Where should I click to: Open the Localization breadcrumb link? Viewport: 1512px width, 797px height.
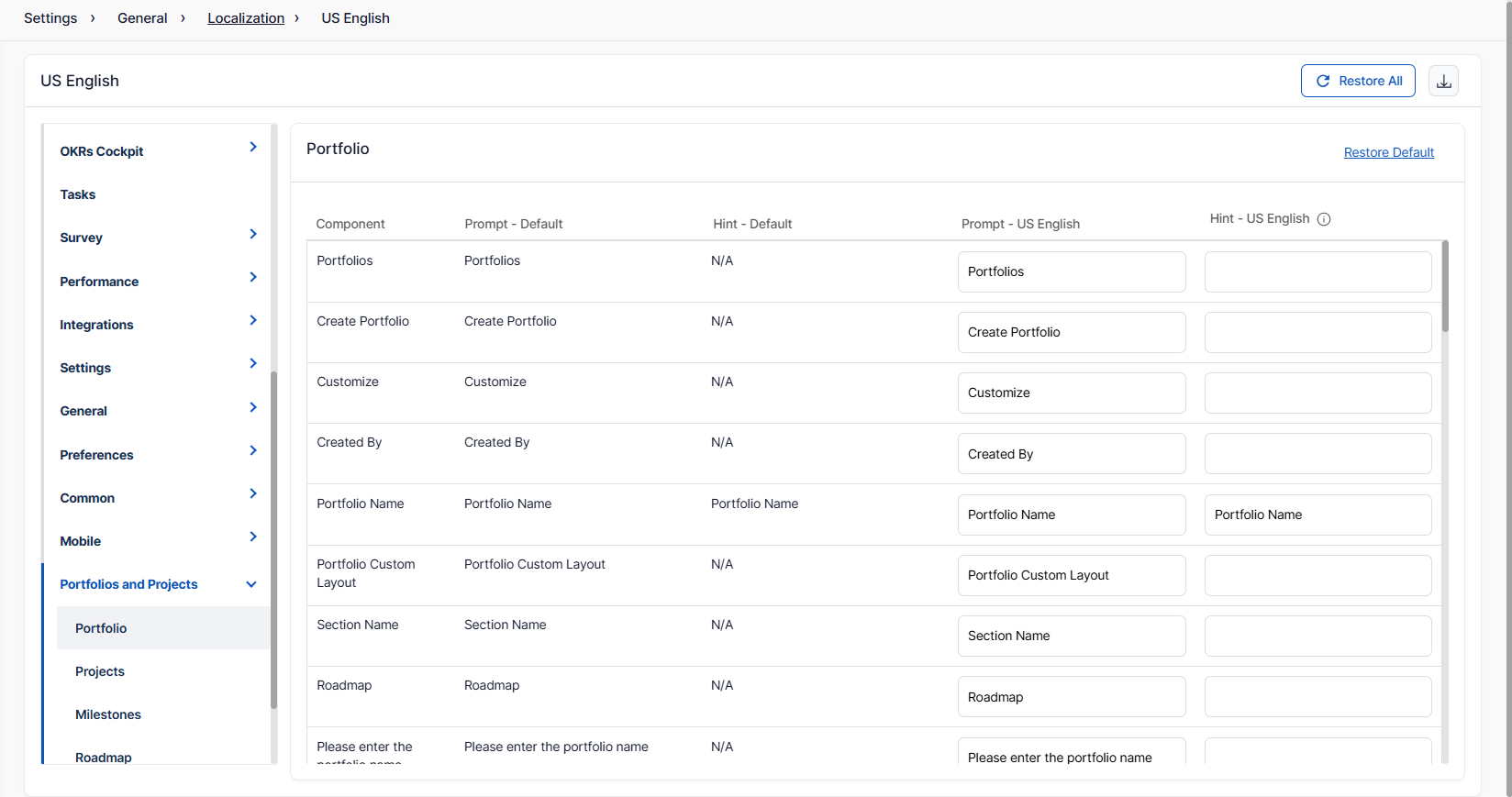pyautogui.click(x=246, y=18)
